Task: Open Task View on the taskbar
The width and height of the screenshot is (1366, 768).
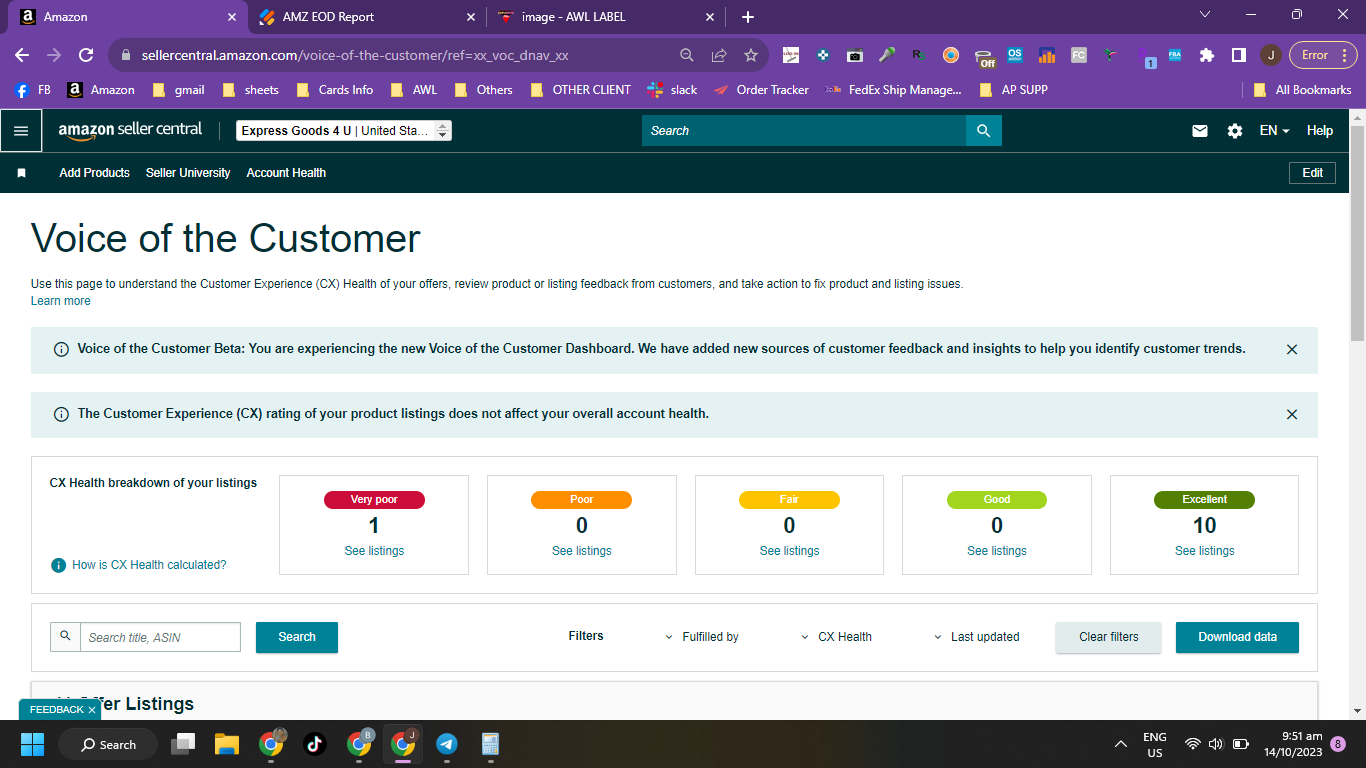Action: (x=183, y=744)
